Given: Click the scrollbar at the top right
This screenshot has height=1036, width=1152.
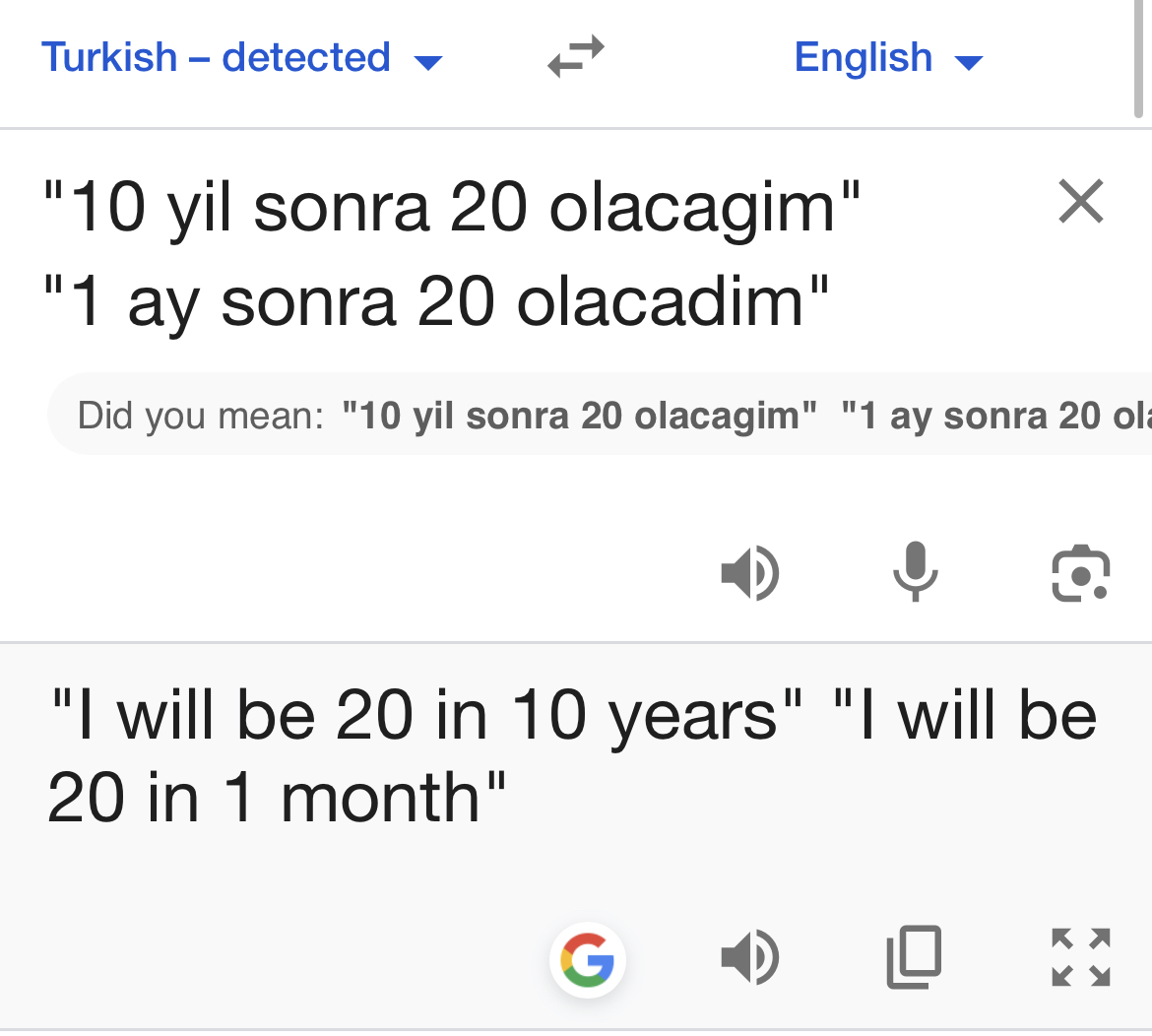Looking at the screenshot, I should (x=1139, y=59).
